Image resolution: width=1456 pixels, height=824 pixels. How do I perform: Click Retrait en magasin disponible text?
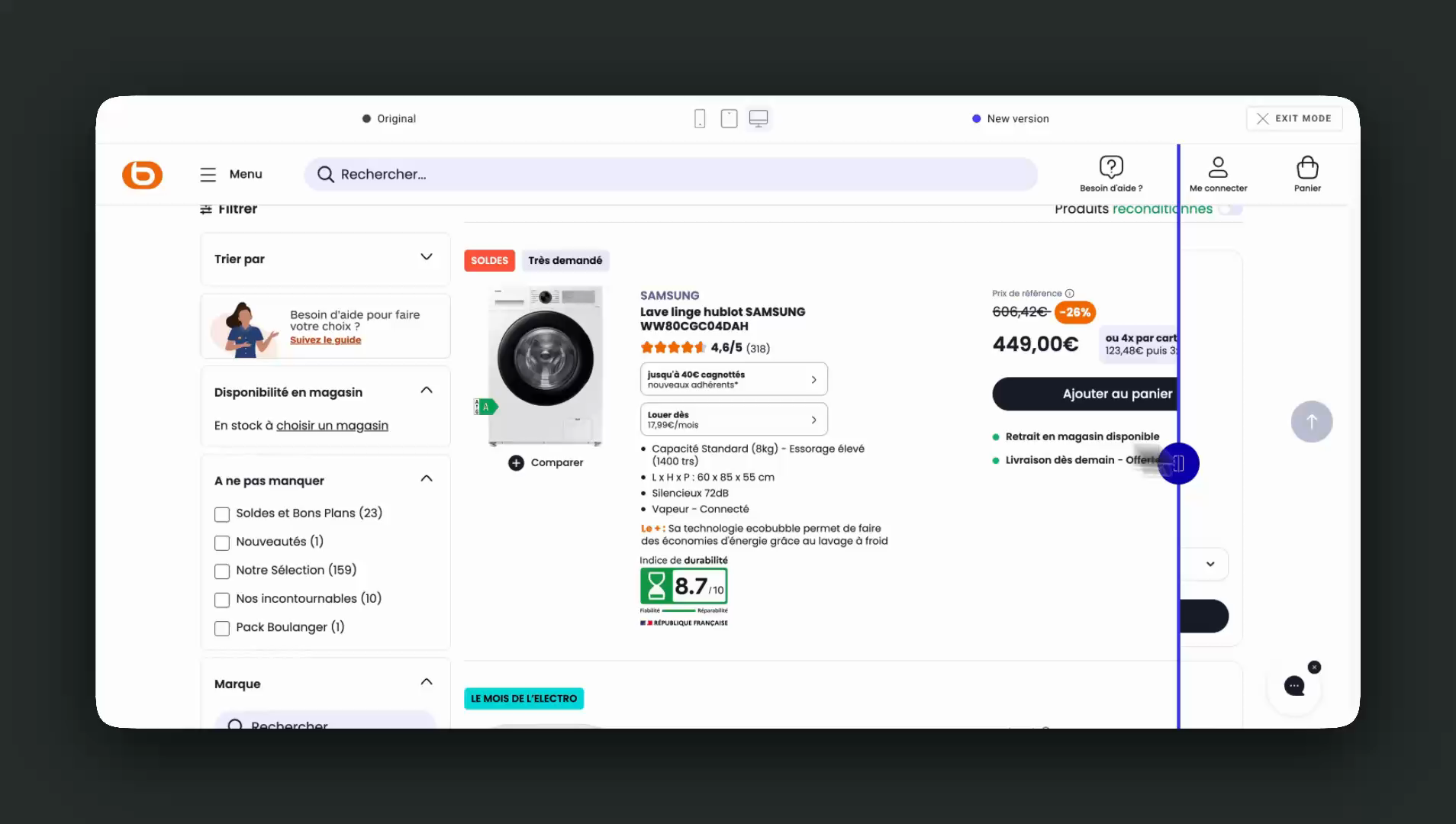pos(1082,437)
